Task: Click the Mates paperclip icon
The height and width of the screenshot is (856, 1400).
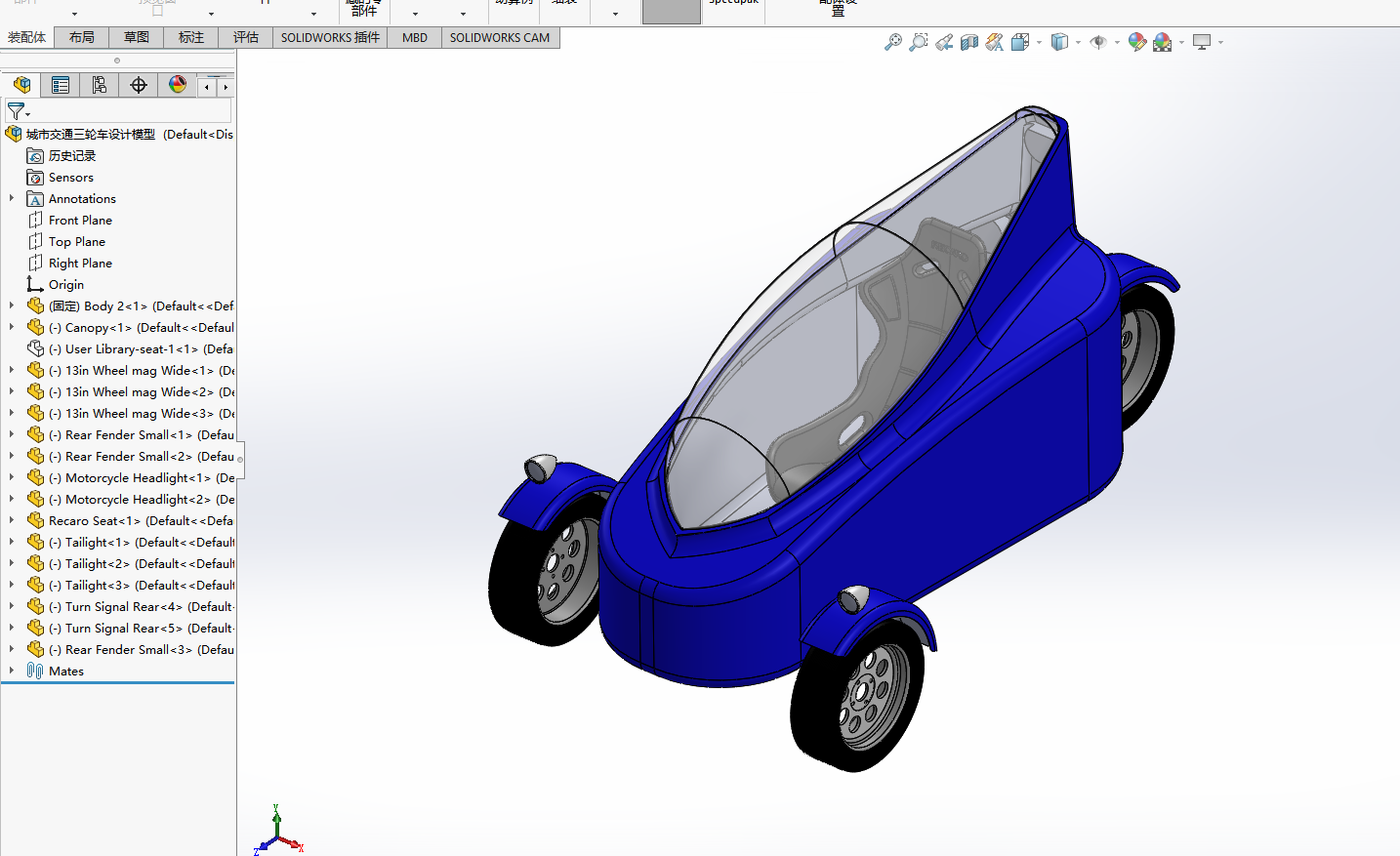Action: pyautogui.click(x=36, y=671)
